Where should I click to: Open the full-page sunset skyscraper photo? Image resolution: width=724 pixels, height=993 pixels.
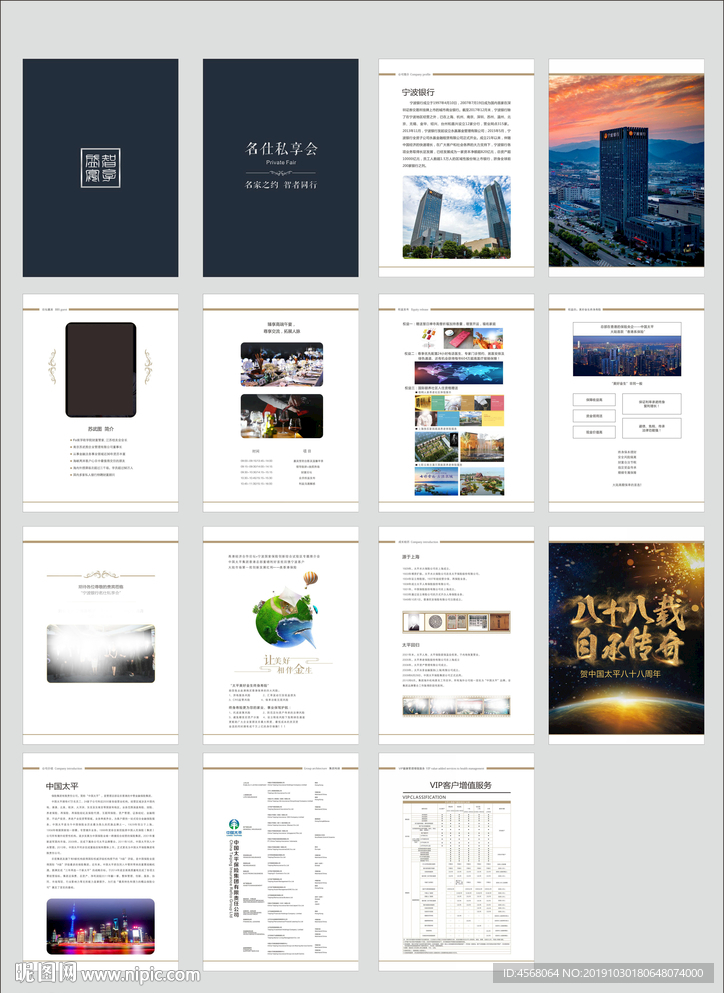pyautogui.click(x=626, y=170)
